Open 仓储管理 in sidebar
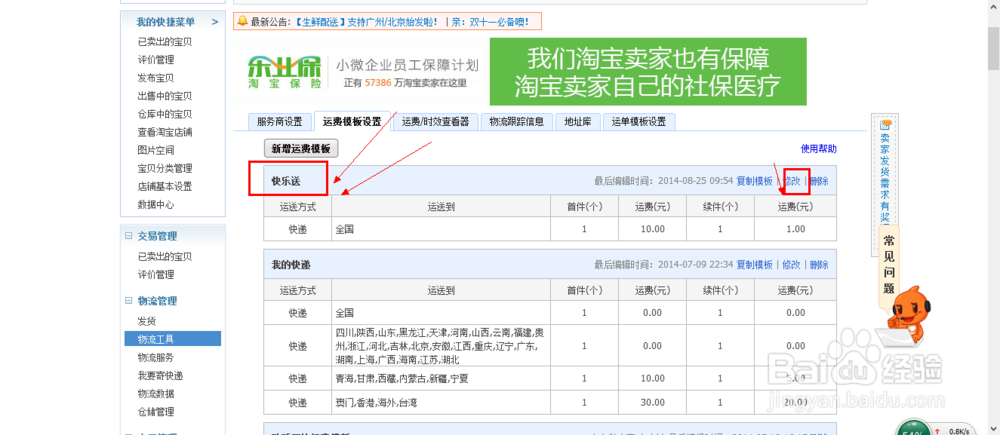This screenshot has width=1000, height=435. tap(156, 411)
